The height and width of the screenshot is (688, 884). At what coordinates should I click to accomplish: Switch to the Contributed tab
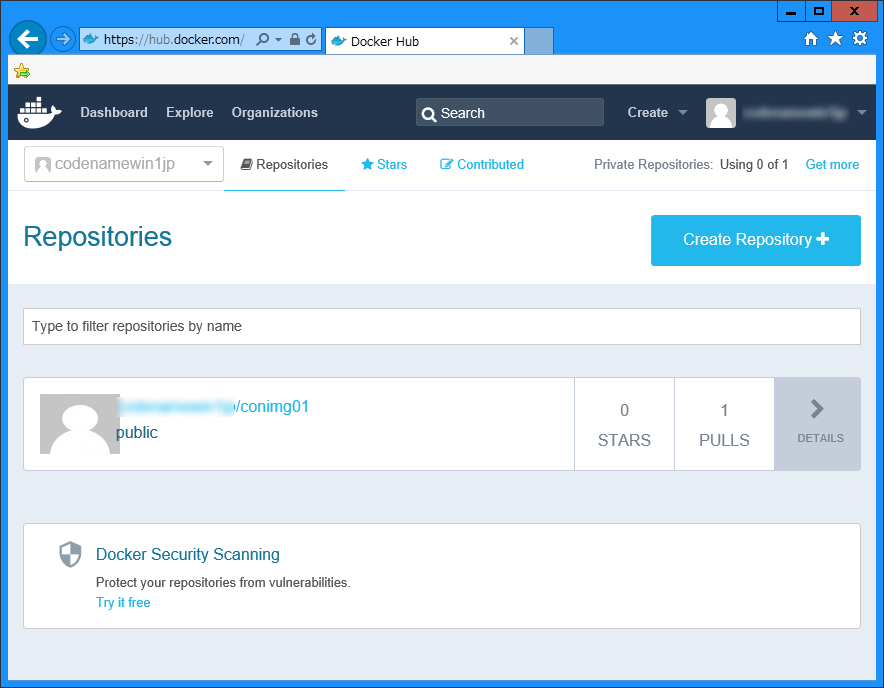(481, 164)
